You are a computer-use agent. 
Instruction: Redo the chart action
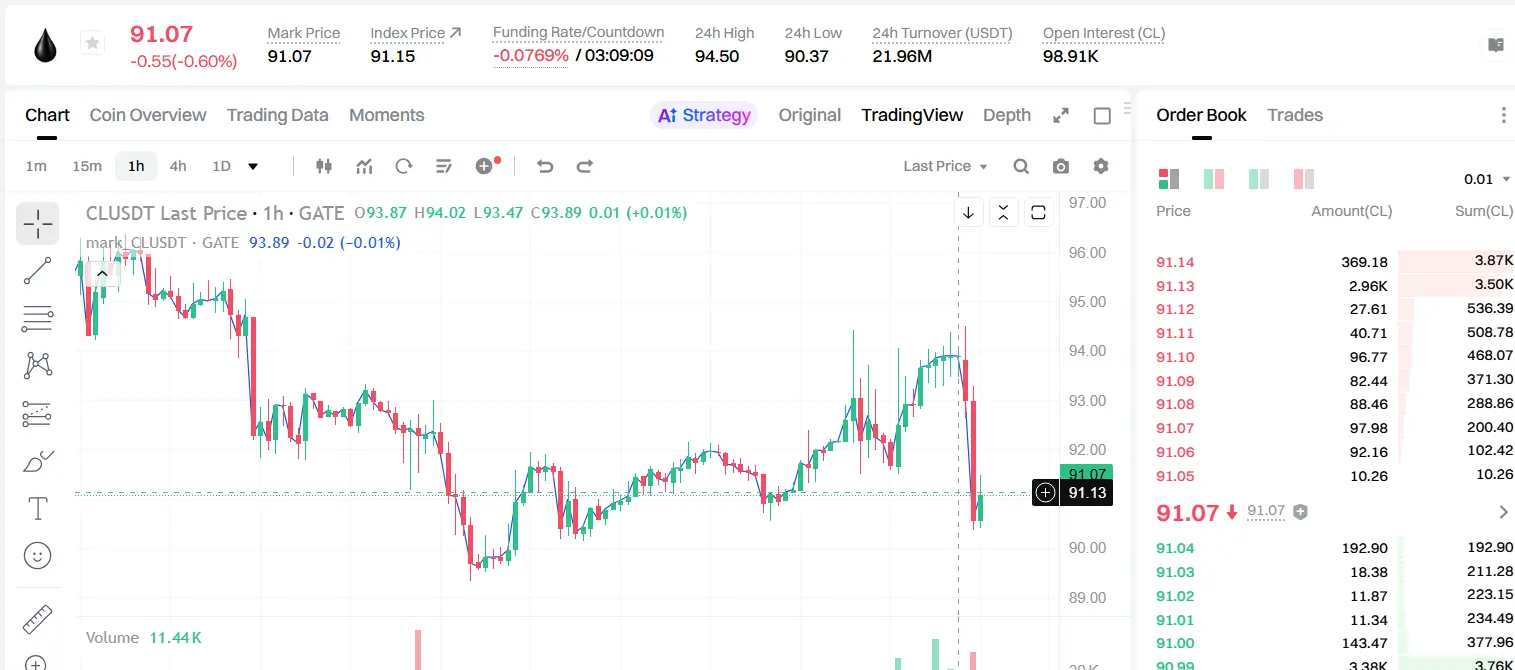(585, 166)
